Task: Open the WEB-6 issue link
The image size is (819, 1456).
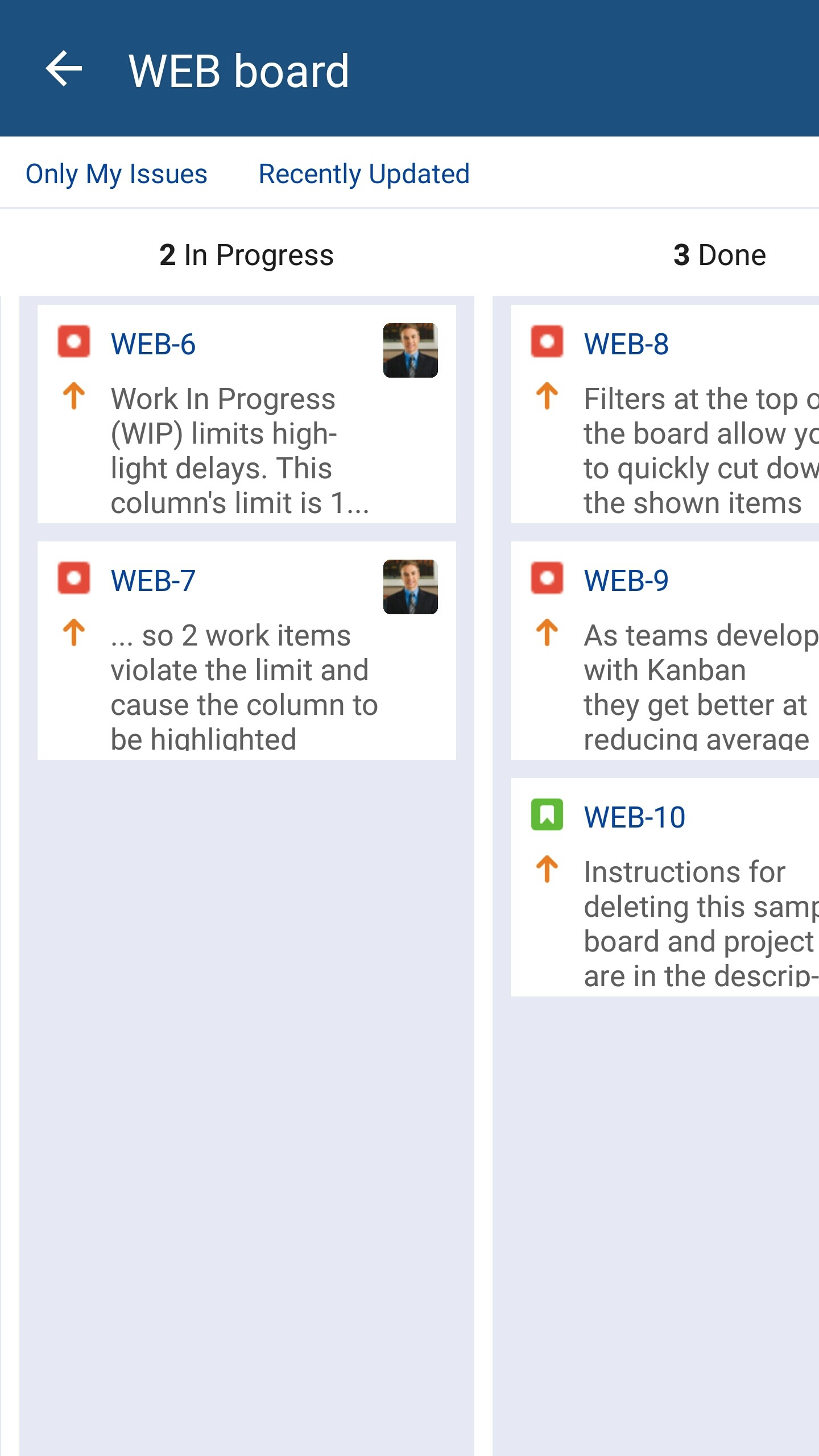Action: point(153,344)
